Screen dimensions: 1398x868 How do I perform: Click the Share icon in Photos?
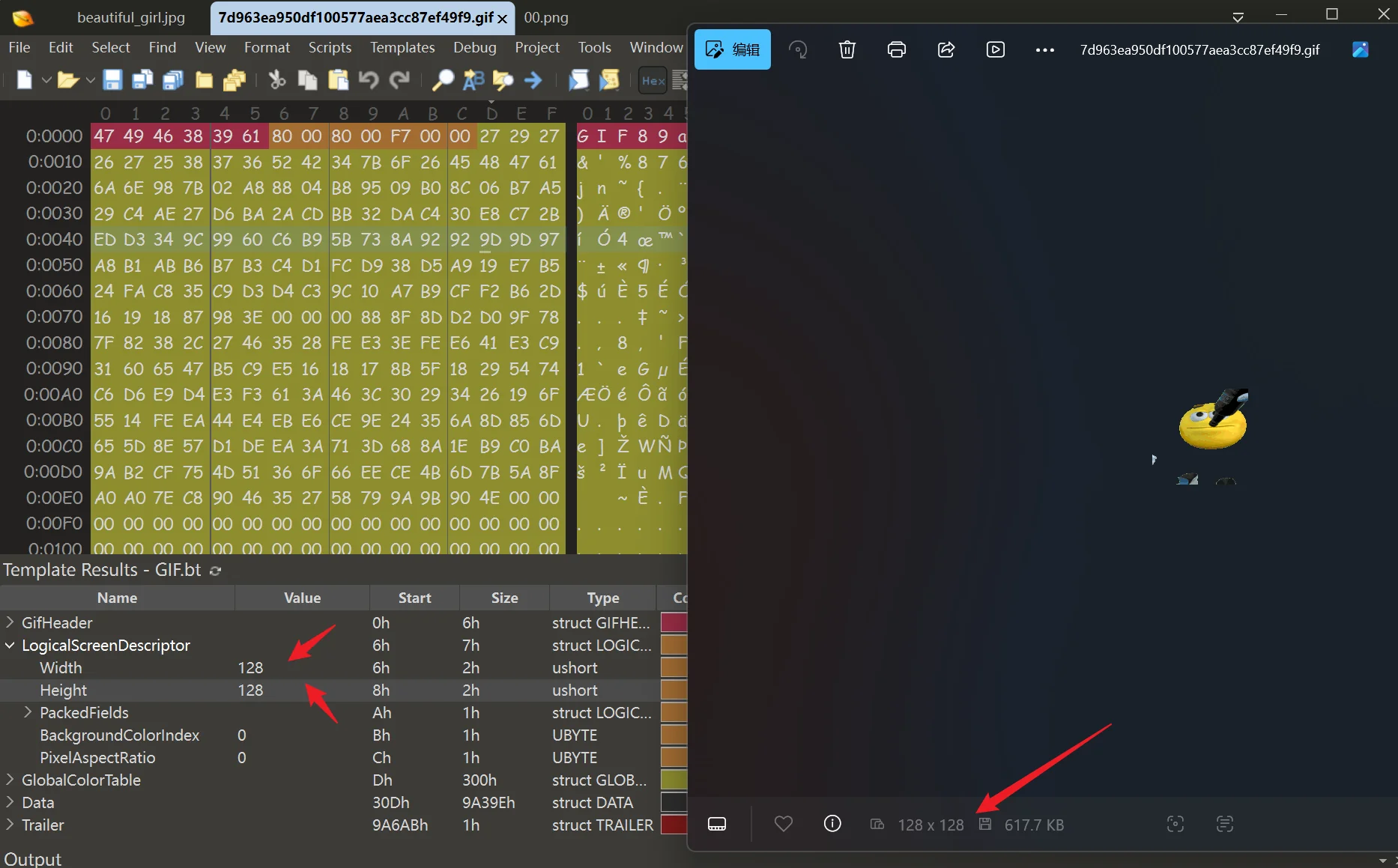(x=945, y=50)
